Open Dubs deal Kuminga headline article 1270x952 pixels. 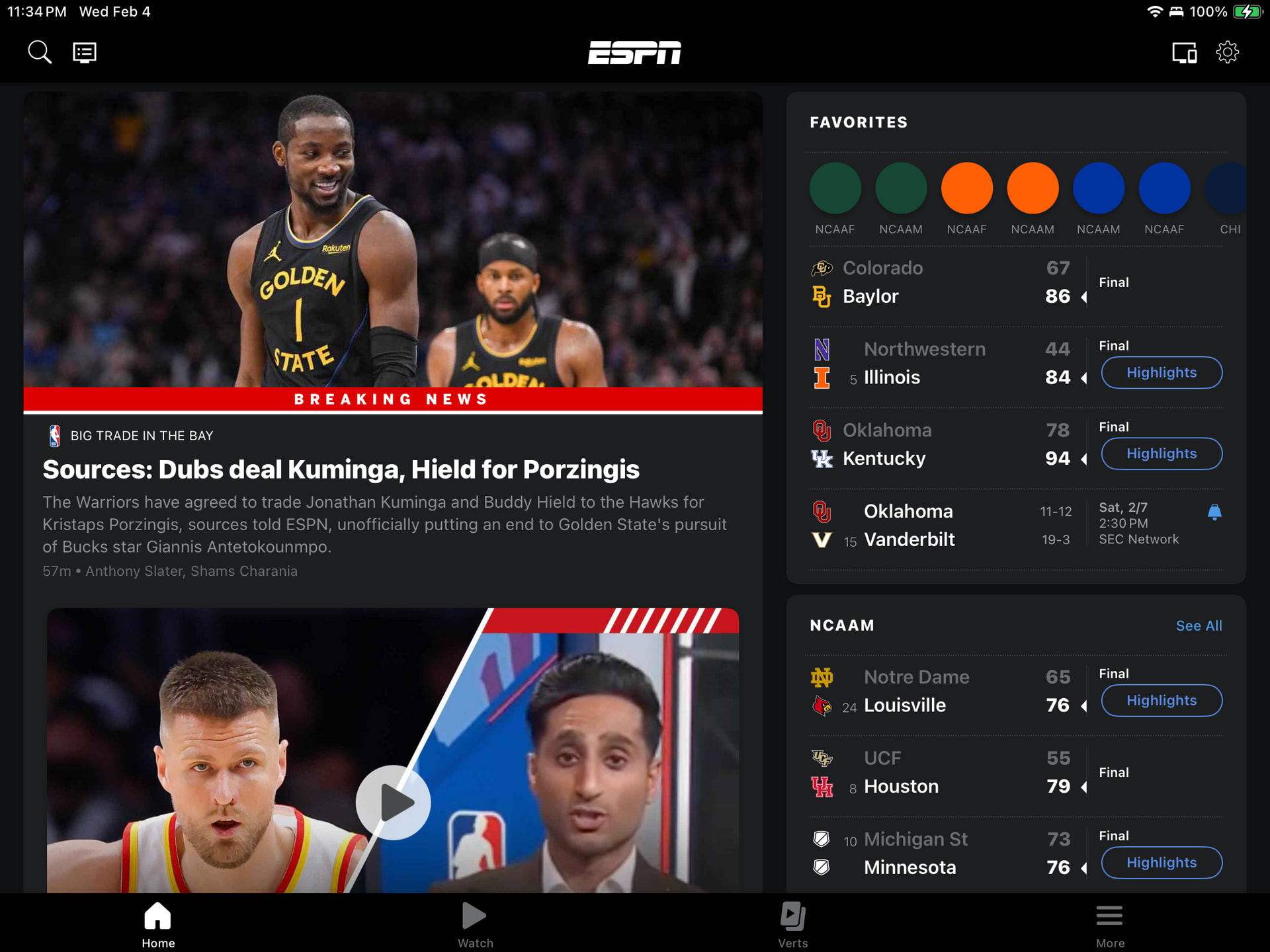click(x=341, y=469)
